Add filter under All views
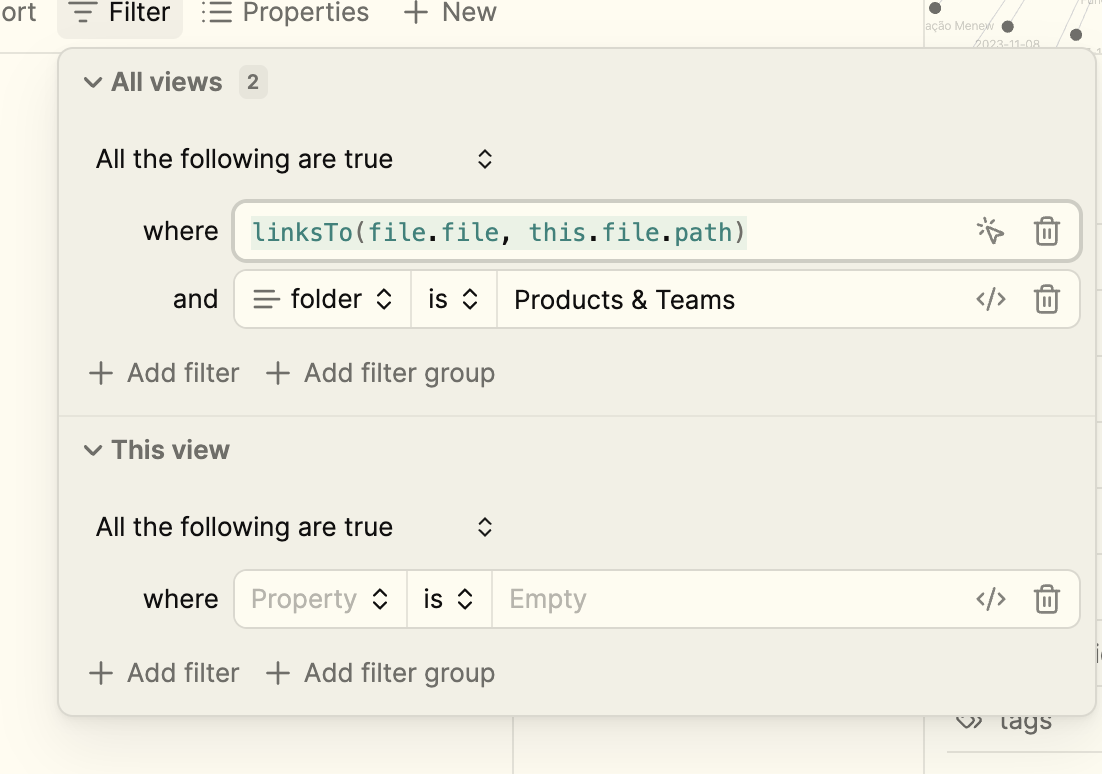The width and height of the screenshot is (1102, 774). [x=165, y=373]
